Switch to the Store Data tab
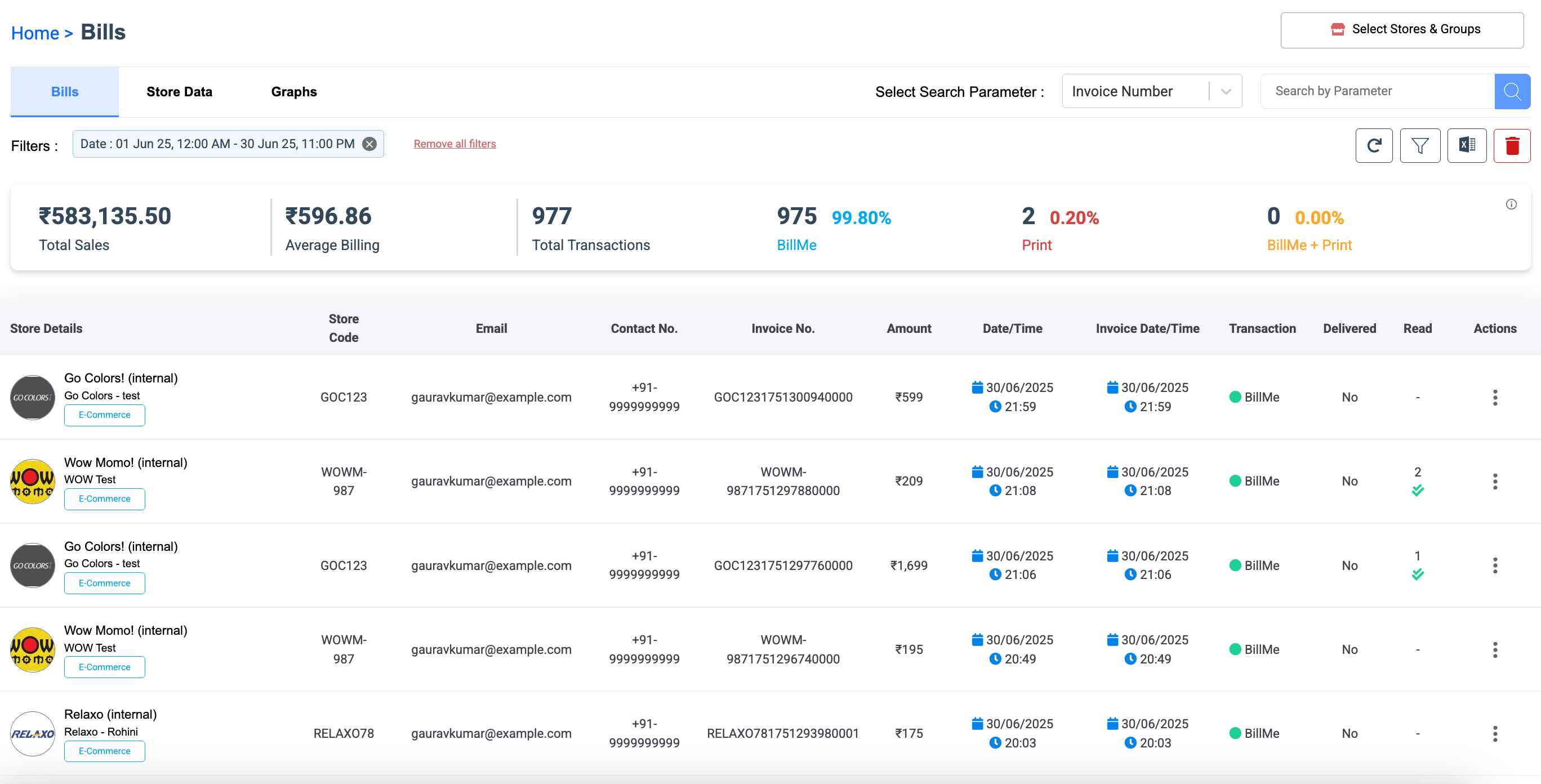1541x784 pixels. 179,91
